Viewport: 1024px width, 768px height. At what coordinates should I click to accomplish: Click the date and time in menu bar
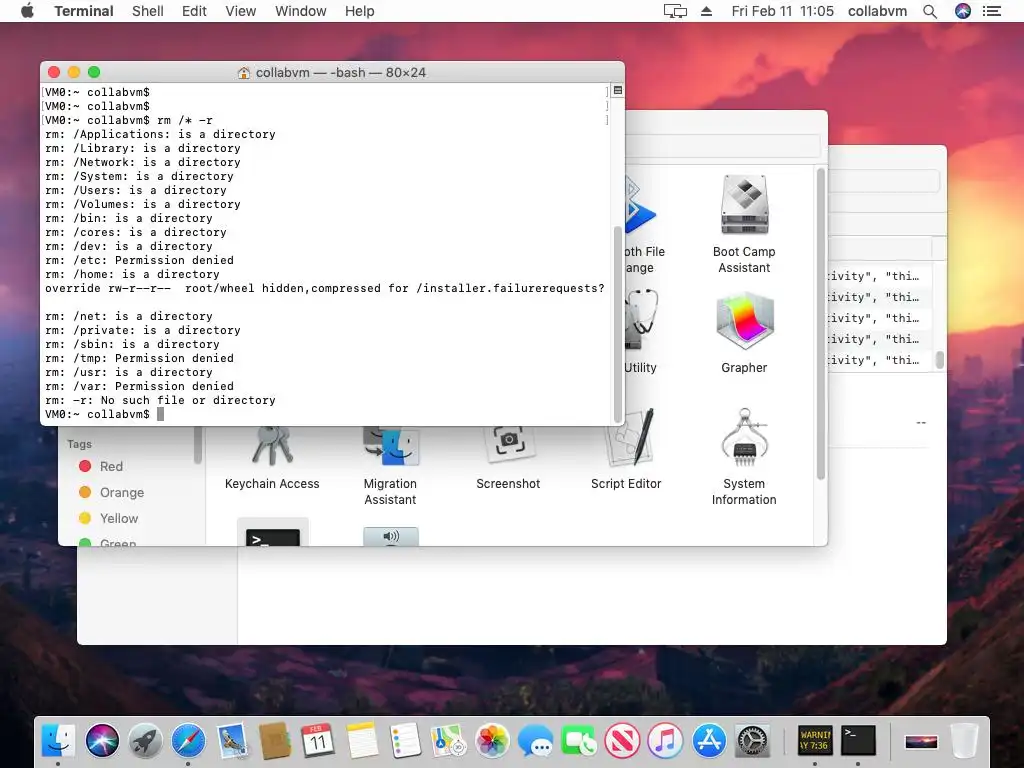point(782,11)
